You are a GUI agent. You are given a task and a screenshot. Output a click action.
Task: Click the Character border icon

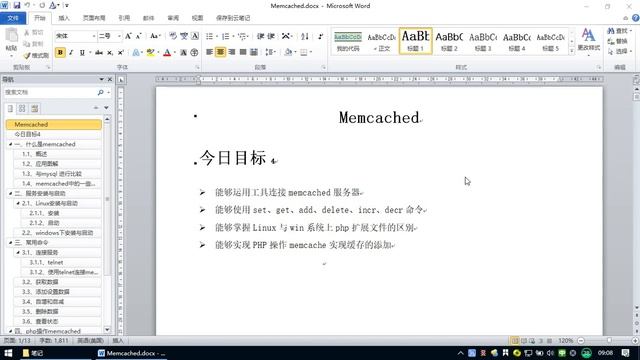coord(195,36)
